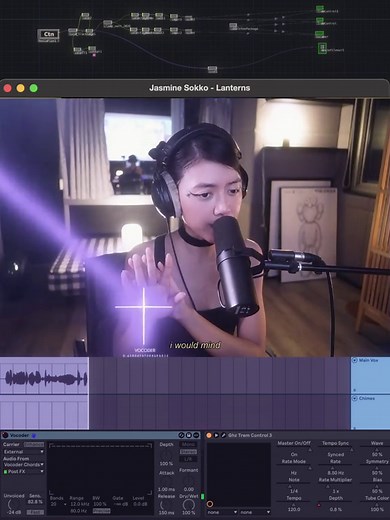390x520 pixels.
Task: Click the video at the VOCODER overlay label
Action: coord(145,350)
